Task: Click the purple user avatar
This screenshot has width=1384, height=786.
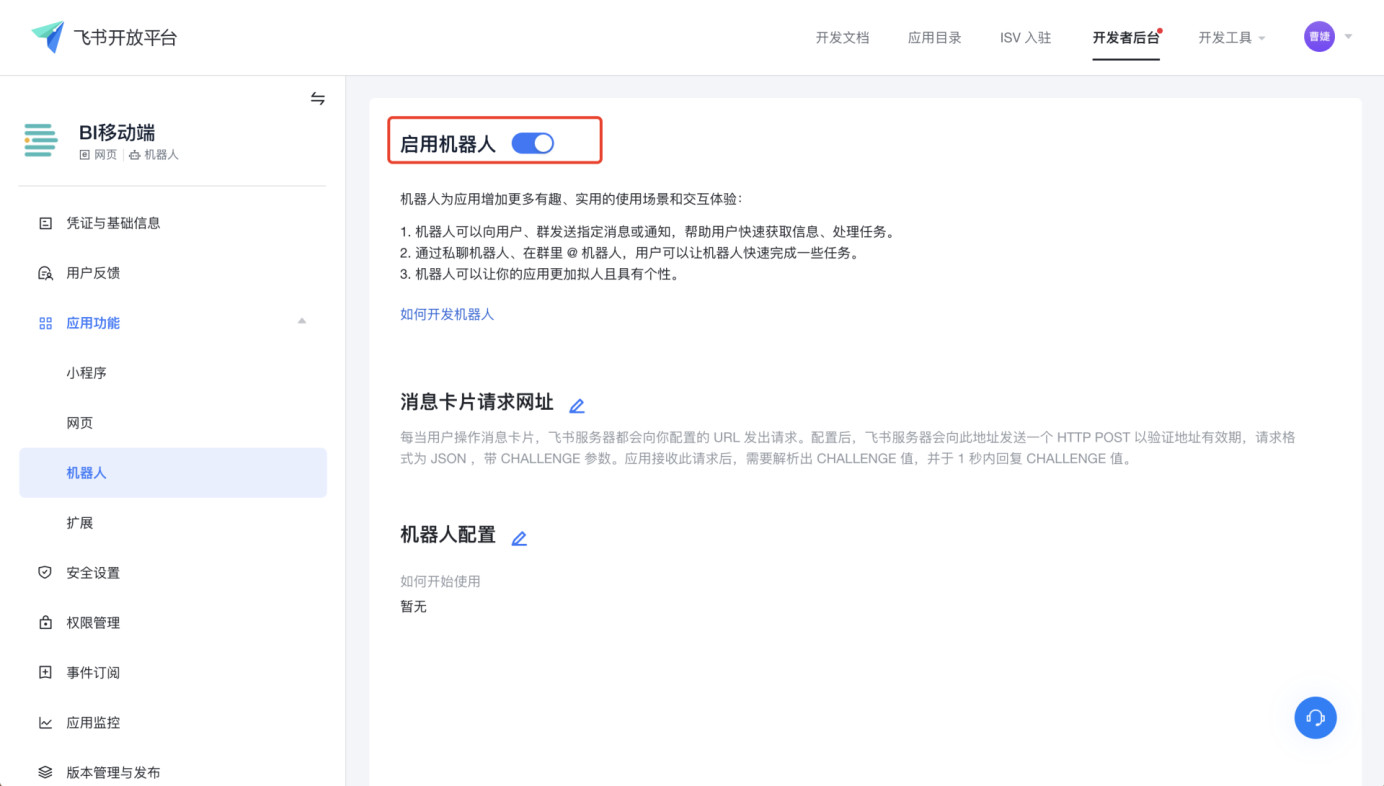Action: [1319, 37]
